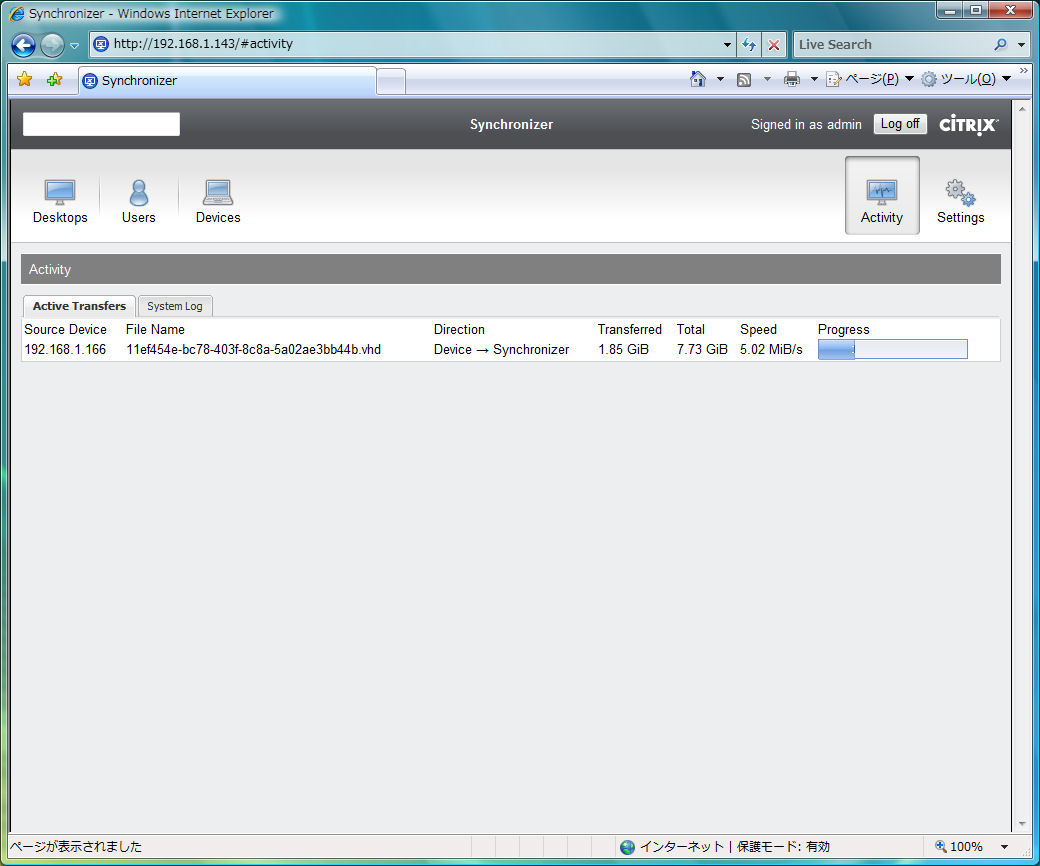This screenshot has width=1040, height=866.
Task: Click the Progress column header
Action: coord(843,330)
